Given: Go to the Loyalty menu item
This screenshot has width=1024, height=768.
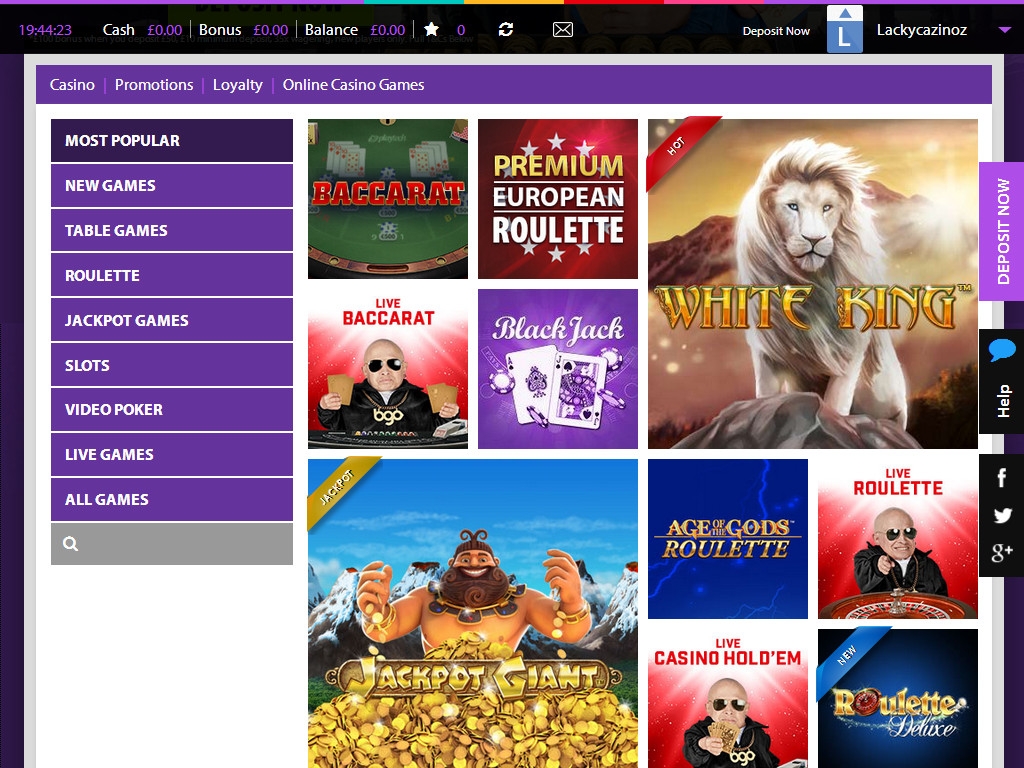Looking at the screenshot, I should 237,85.
